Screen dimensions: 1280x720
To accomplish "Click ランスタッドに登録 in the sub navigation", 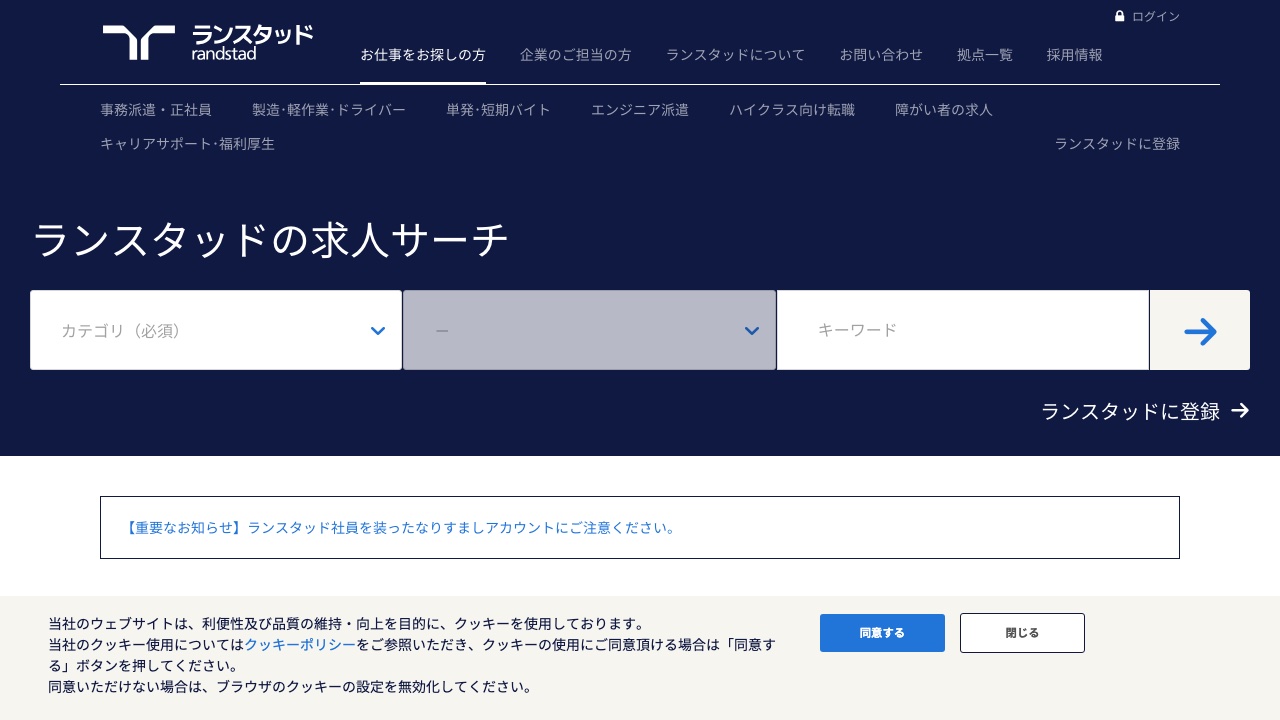I will [x=1117, y=144].
